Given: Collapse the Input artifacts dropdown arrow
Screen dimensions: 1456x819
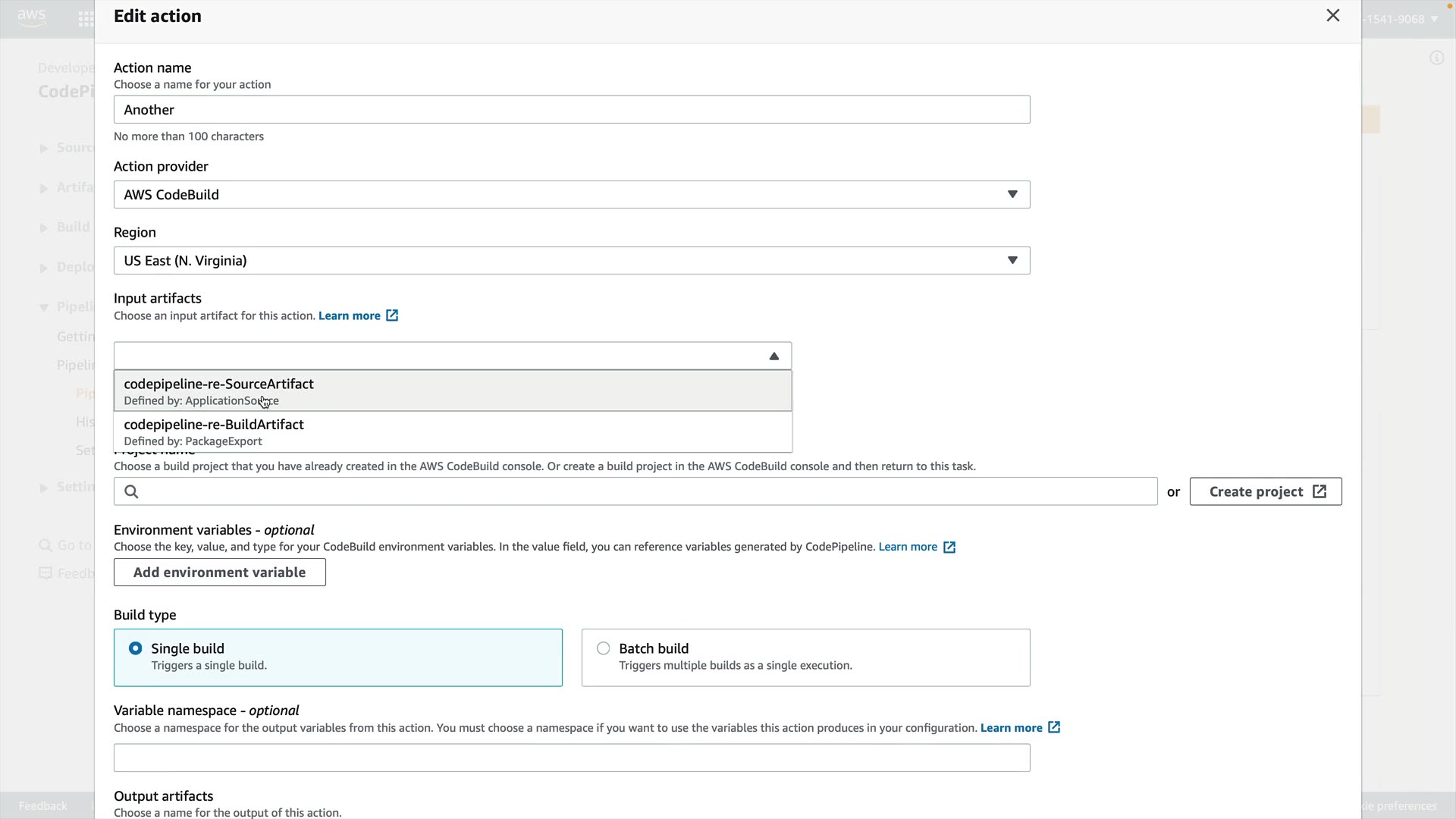Looking at the screenshot, I should (773, 356).
